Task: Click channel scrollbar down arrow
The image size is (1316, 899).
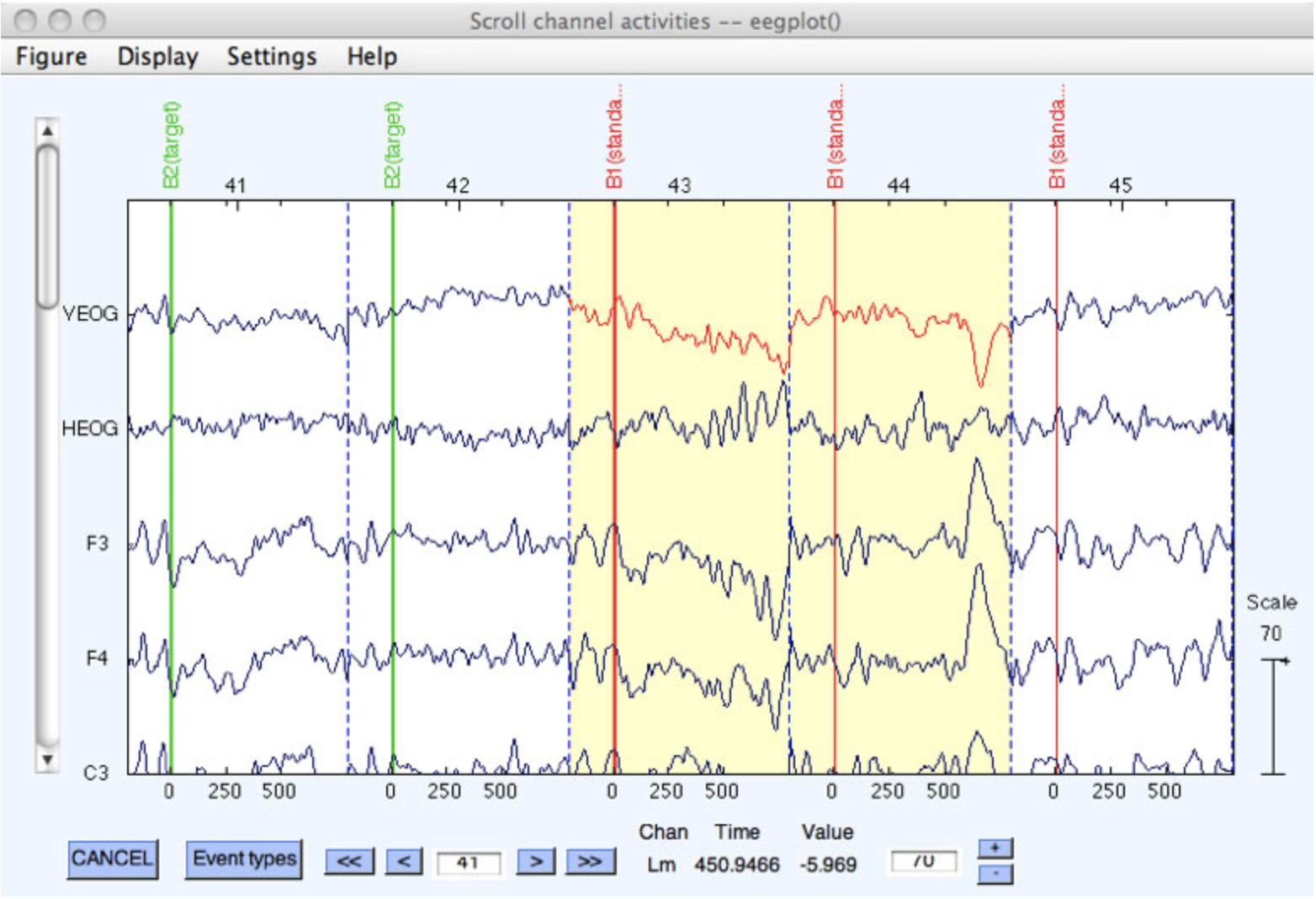Action: point(48,760)
